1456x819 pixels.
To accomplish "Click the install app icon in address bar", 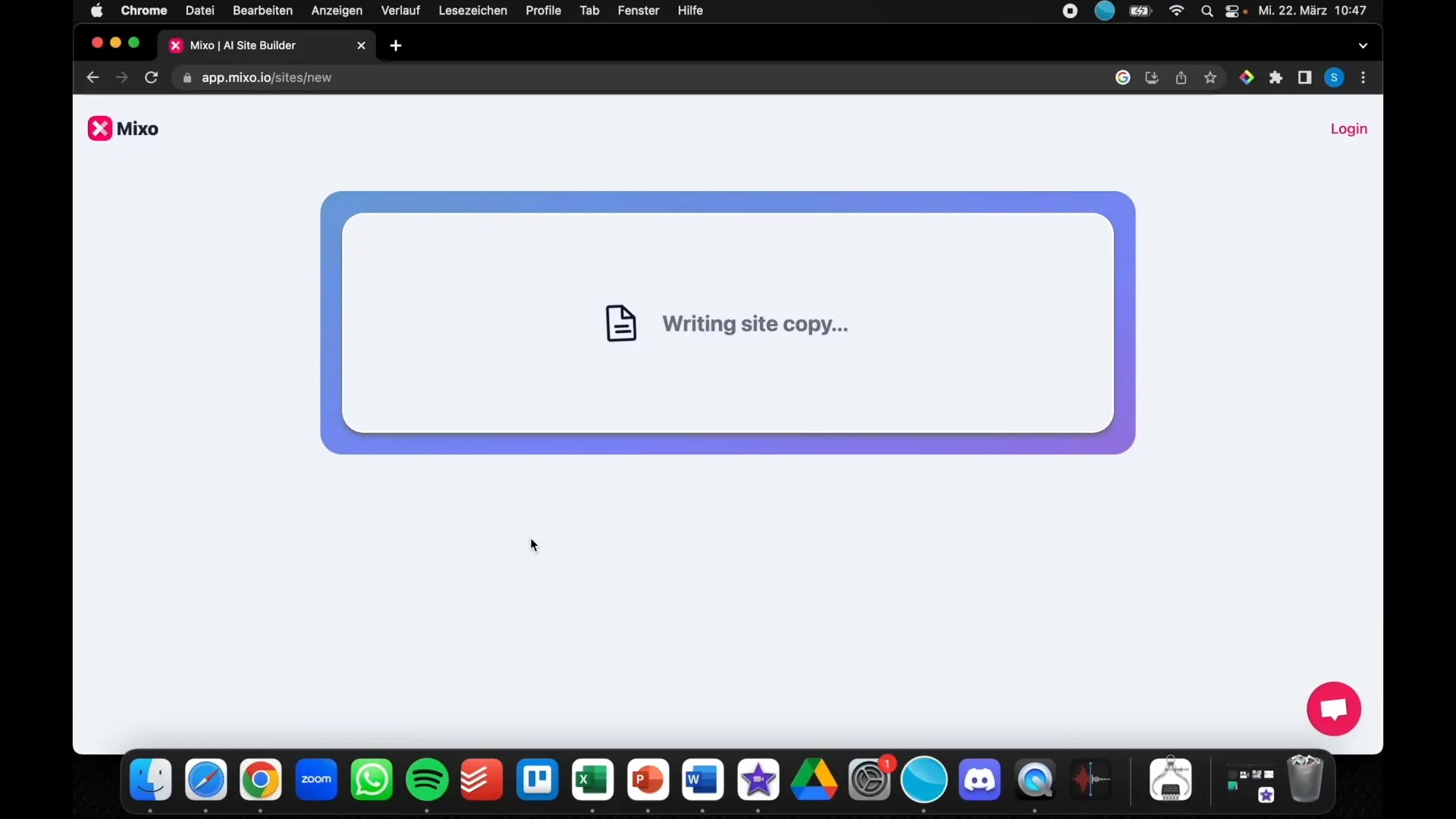I will [1152, 77].
